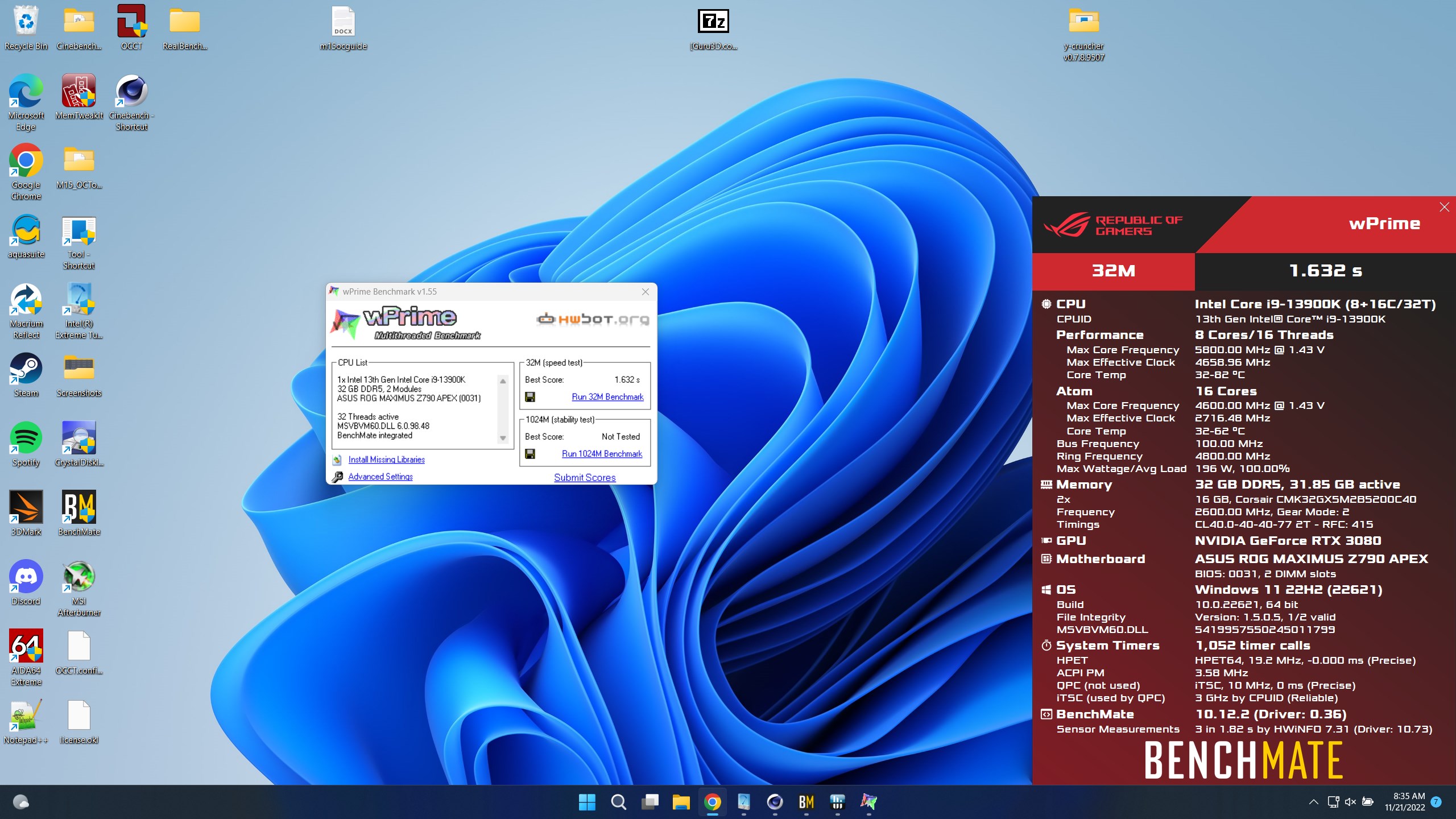Viewport: 1456px width, 819px height.
Task: Open wPrime Advanced Settings link
Action: 380,477
